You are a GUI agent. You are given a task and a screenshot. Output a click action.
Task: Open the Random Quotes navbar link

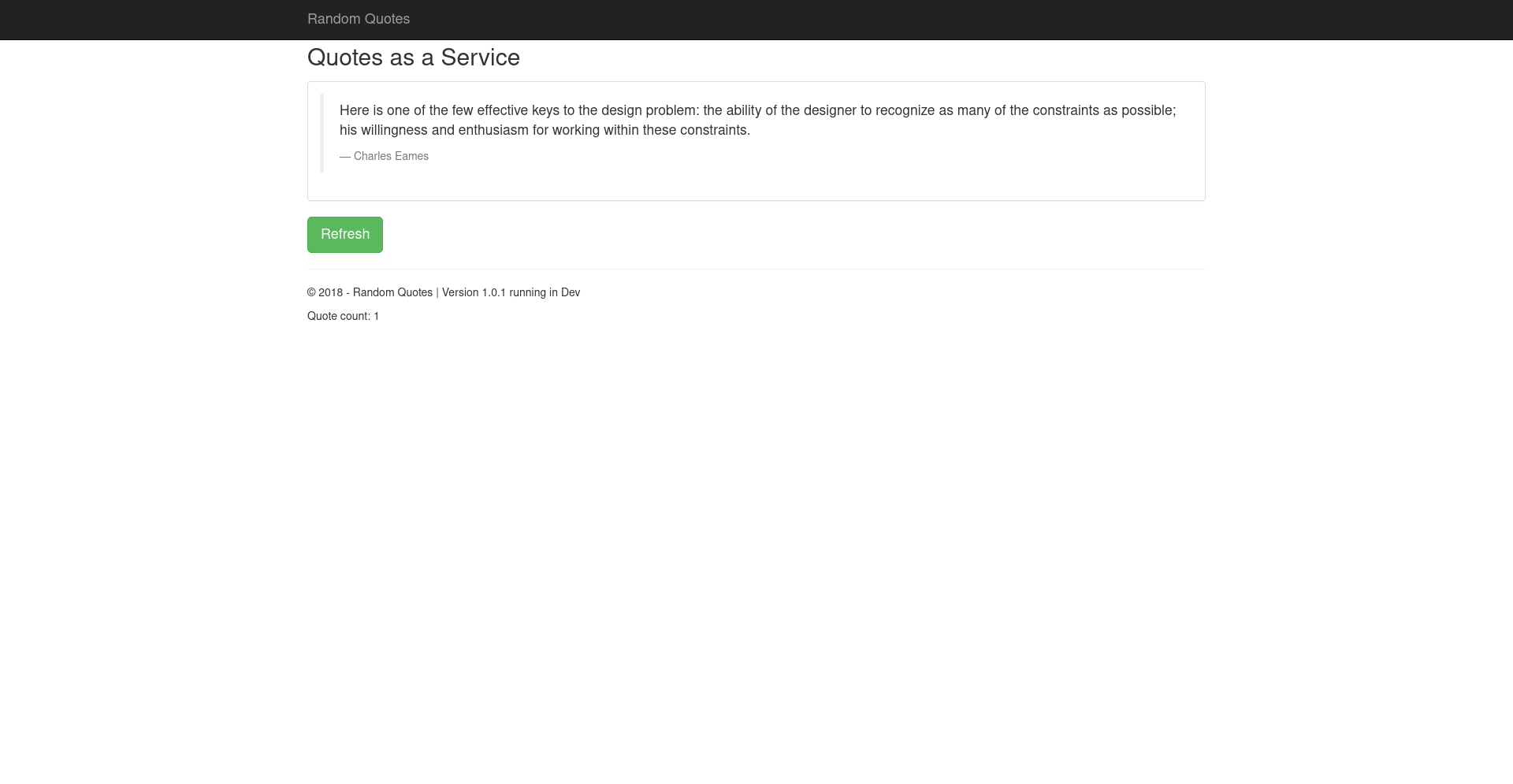(359, 19)
